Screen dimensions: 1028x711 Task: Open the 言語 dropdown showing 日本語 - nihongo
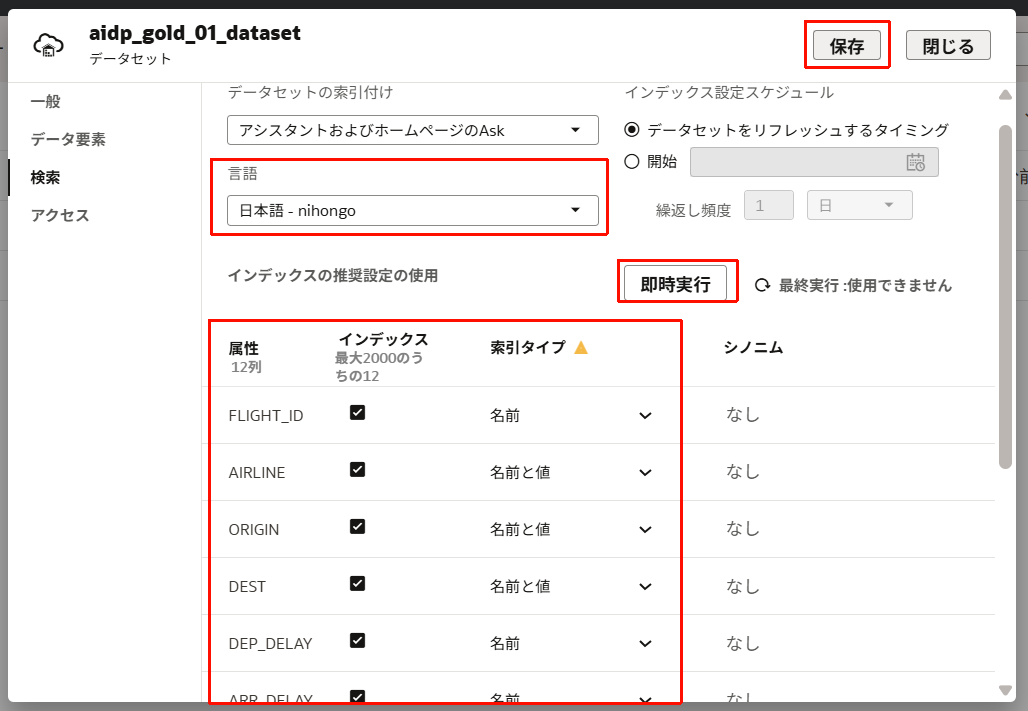(412, 211)
